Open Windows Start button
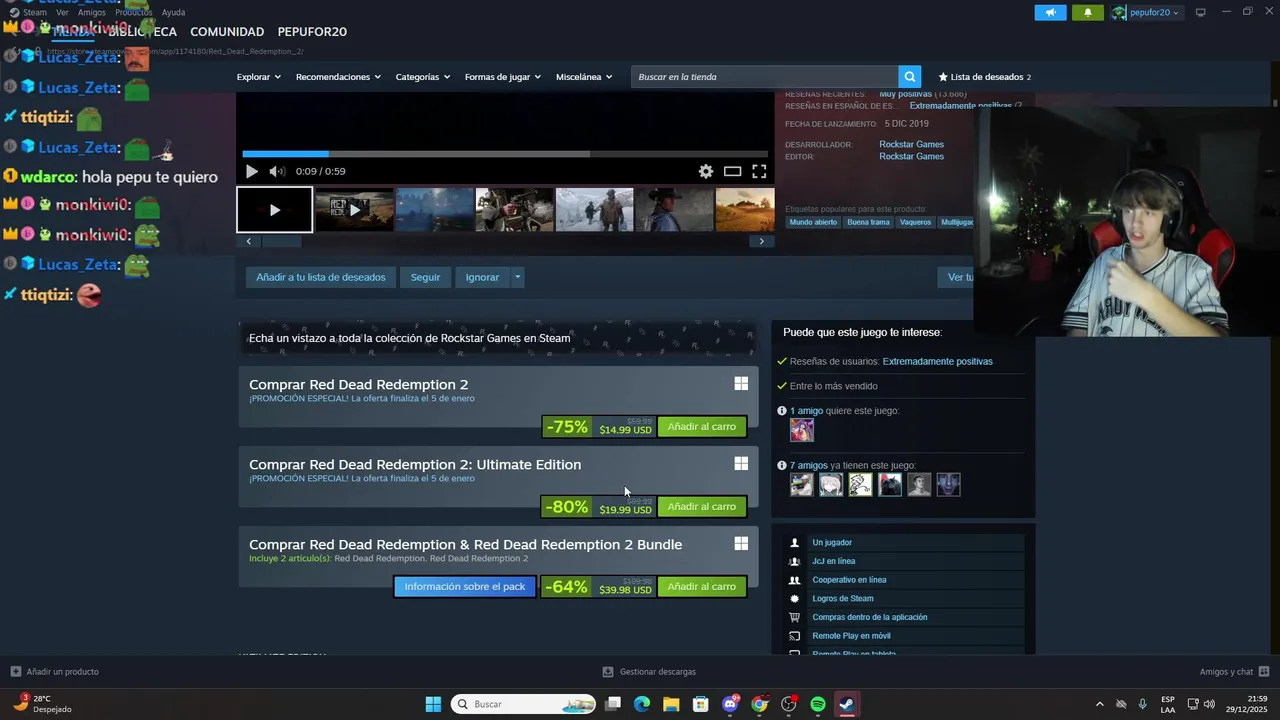This screenshot has height=720, width=1280. point(433,704)
